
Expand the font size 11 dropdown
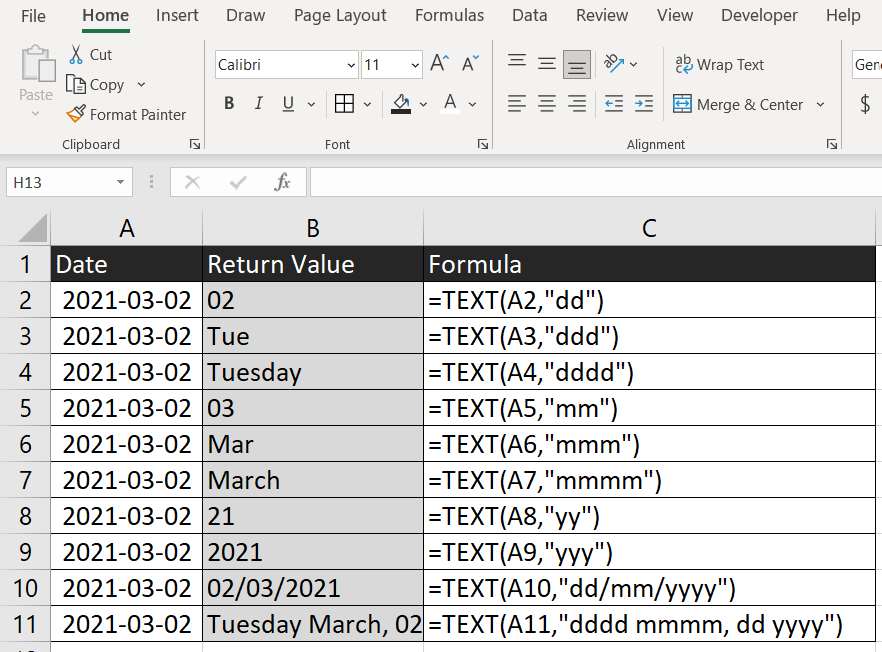[x=415, y=65]
